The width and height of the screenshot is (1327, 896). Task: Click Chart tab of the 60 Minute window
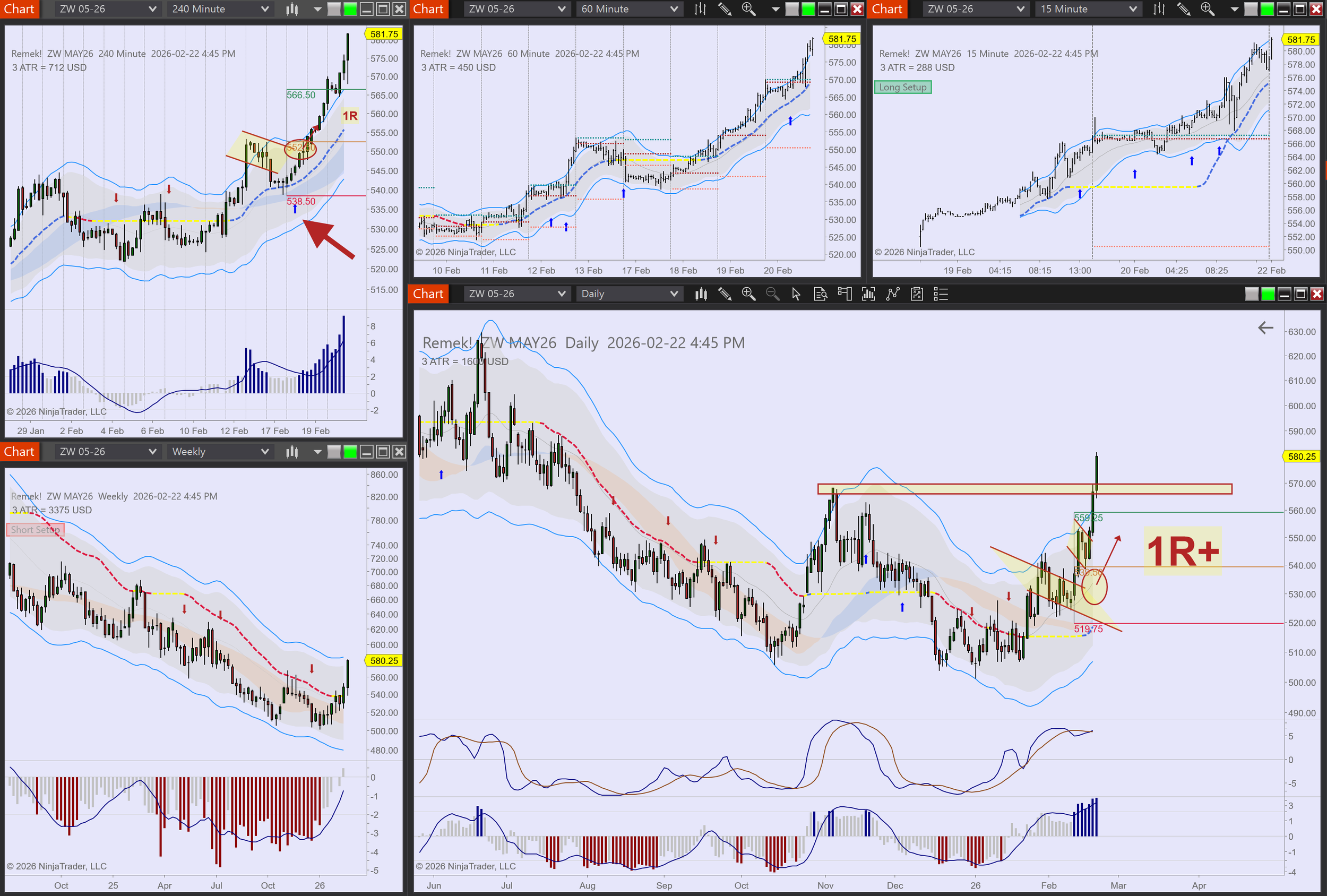tap(428, 9)
